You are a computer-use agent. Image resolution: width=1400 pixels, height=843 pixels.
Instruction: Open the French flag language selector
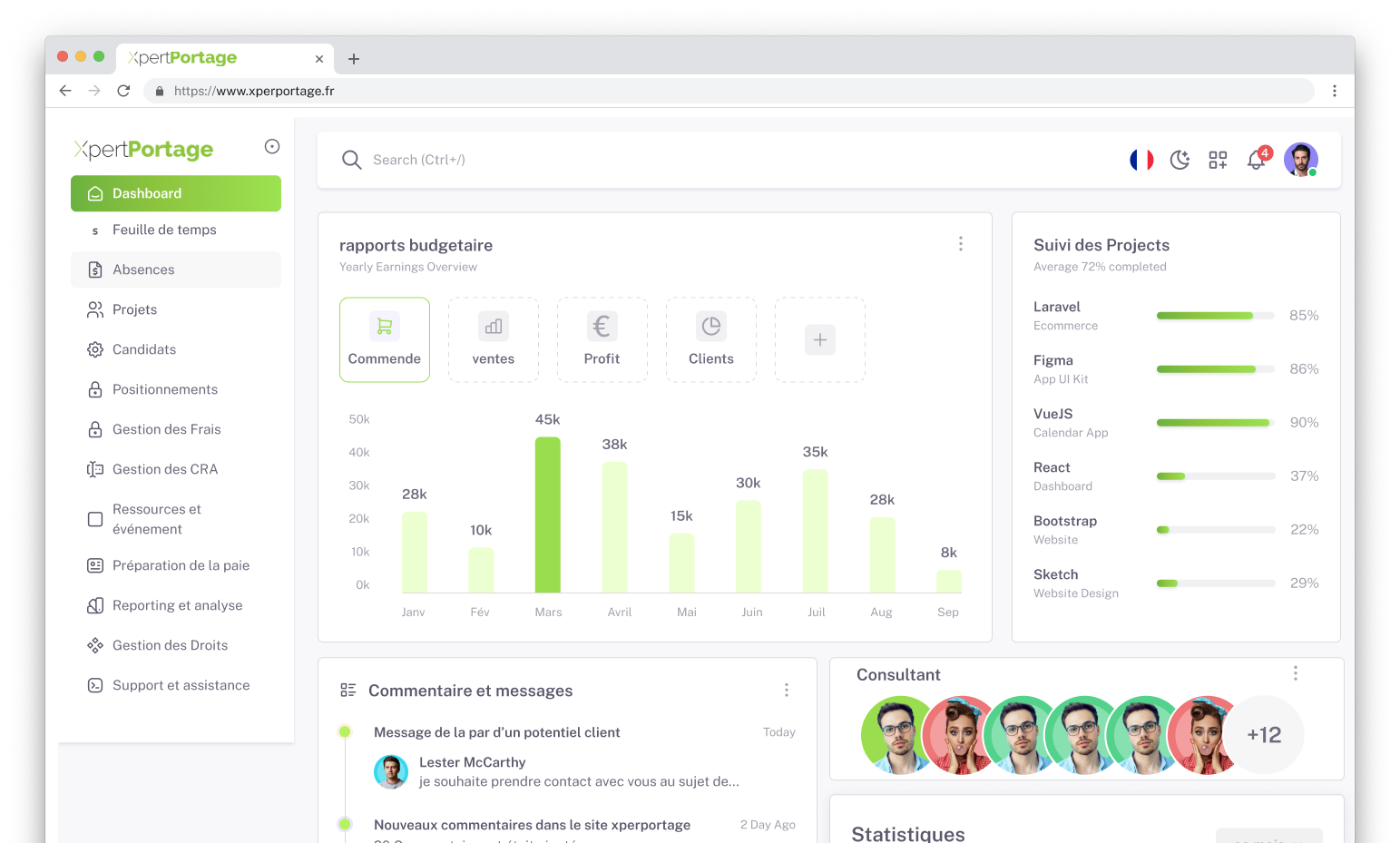coord(1141,160)
